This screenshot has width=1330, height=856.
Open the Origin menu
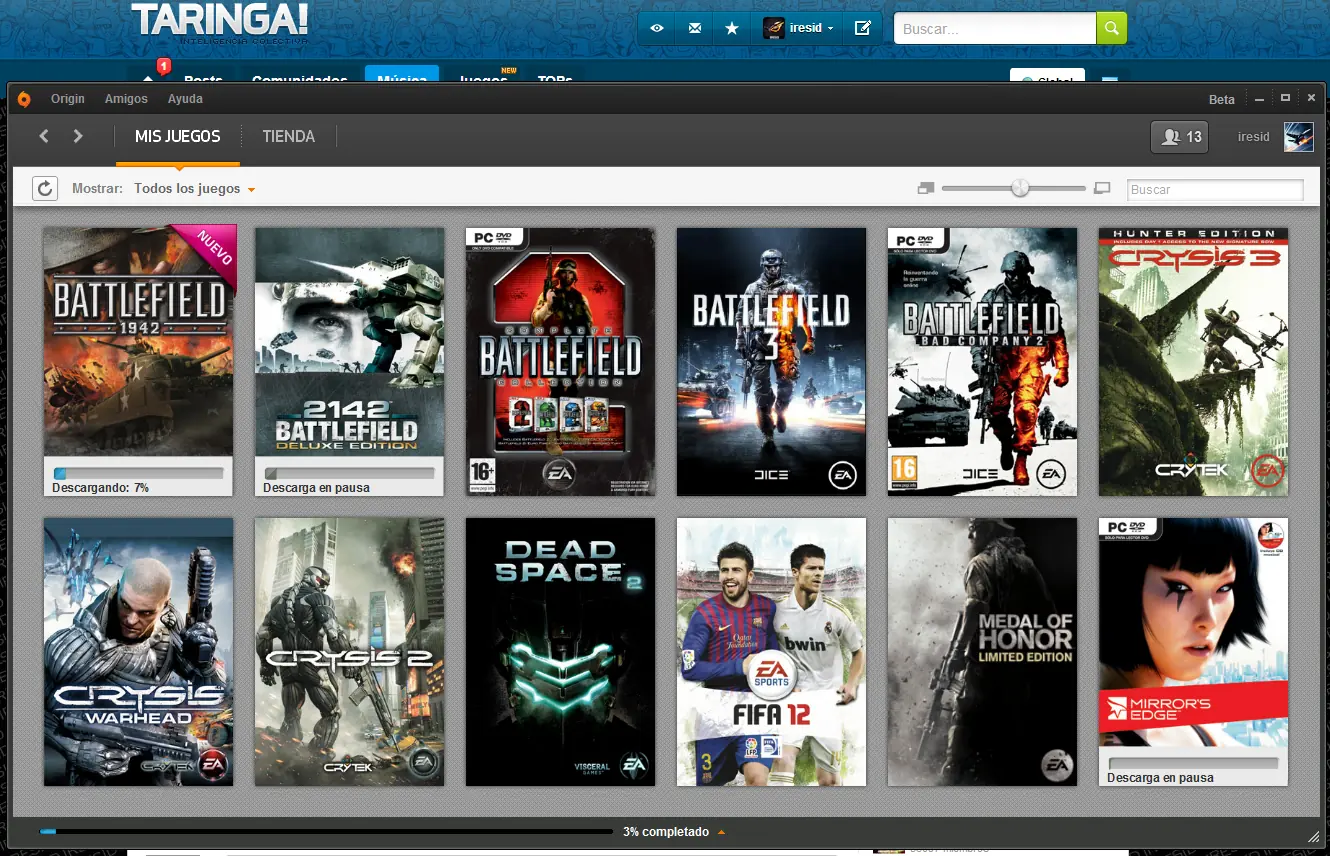68,99
